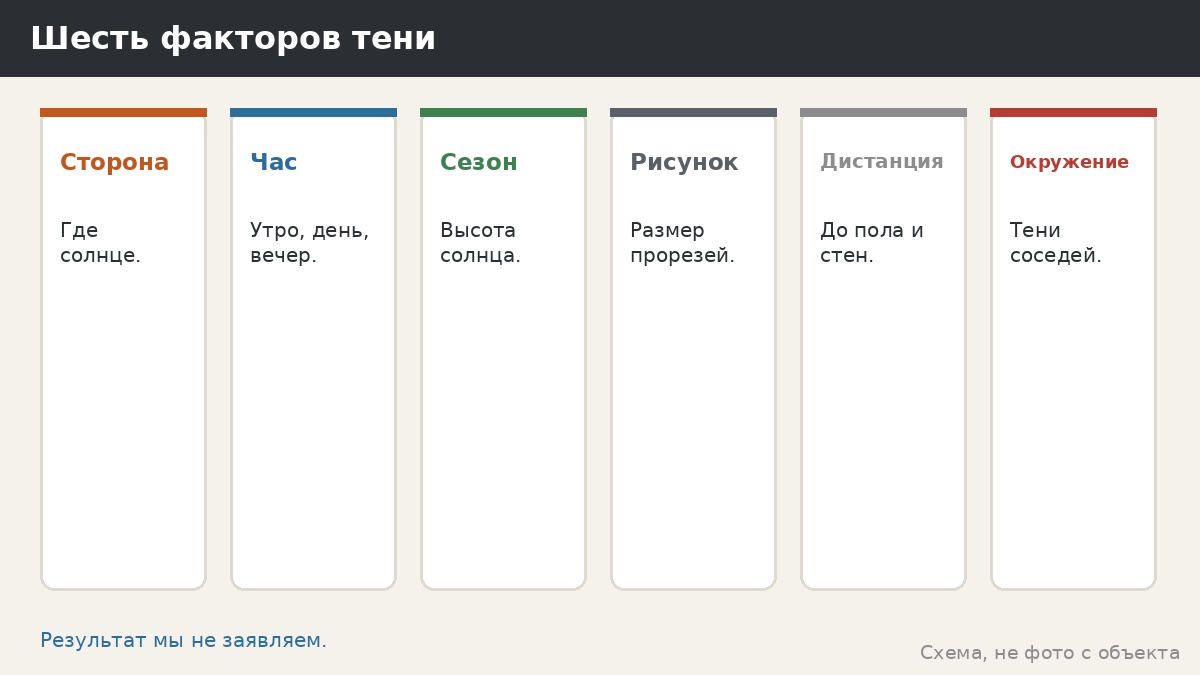Select the text 'Тени соседей.'
Viewport: 1200px width, 675px height.
(1055, 243)
